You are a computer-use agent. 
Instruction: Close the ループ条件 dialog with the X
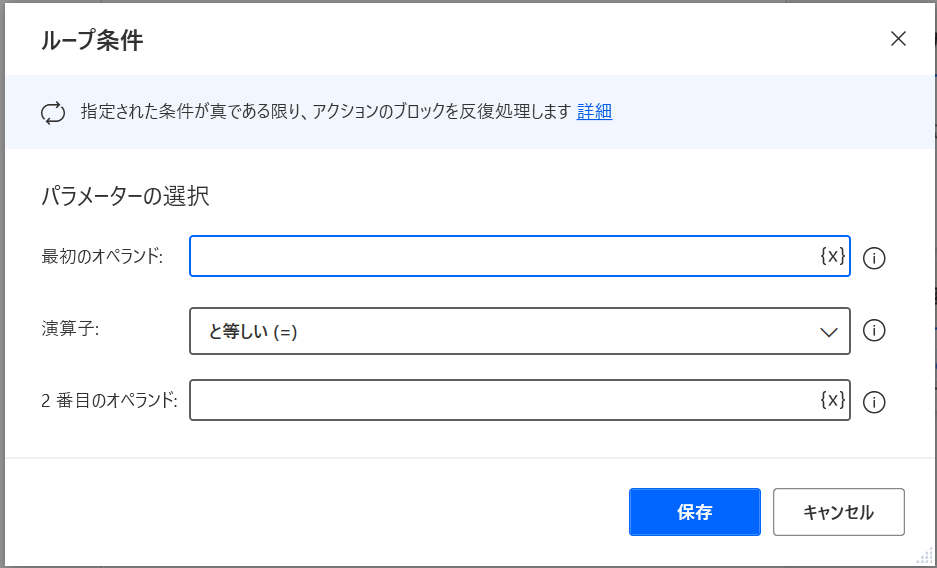point(898,39)
